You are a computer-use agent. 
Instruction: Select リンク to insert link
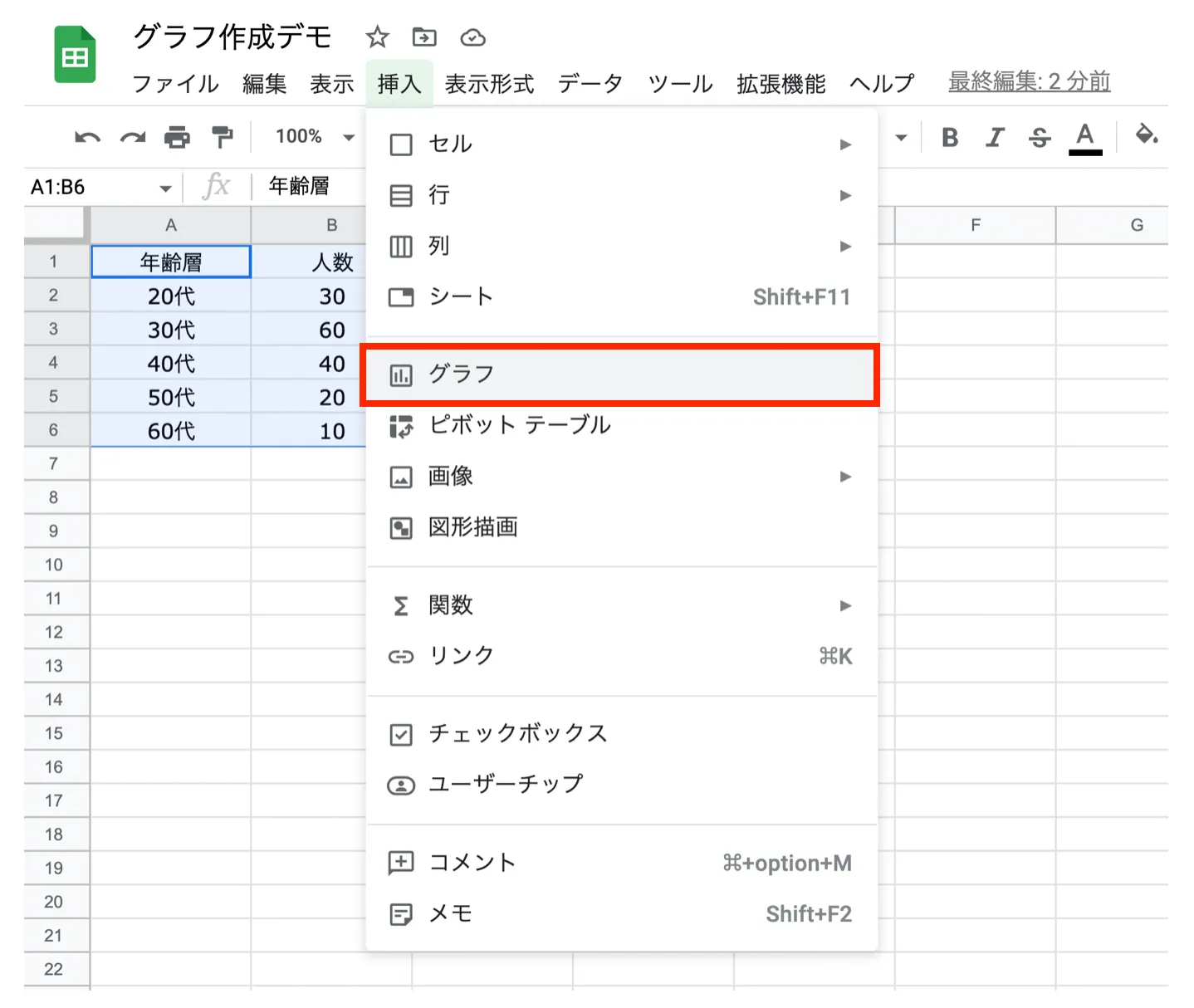click(x=621, y=656)
